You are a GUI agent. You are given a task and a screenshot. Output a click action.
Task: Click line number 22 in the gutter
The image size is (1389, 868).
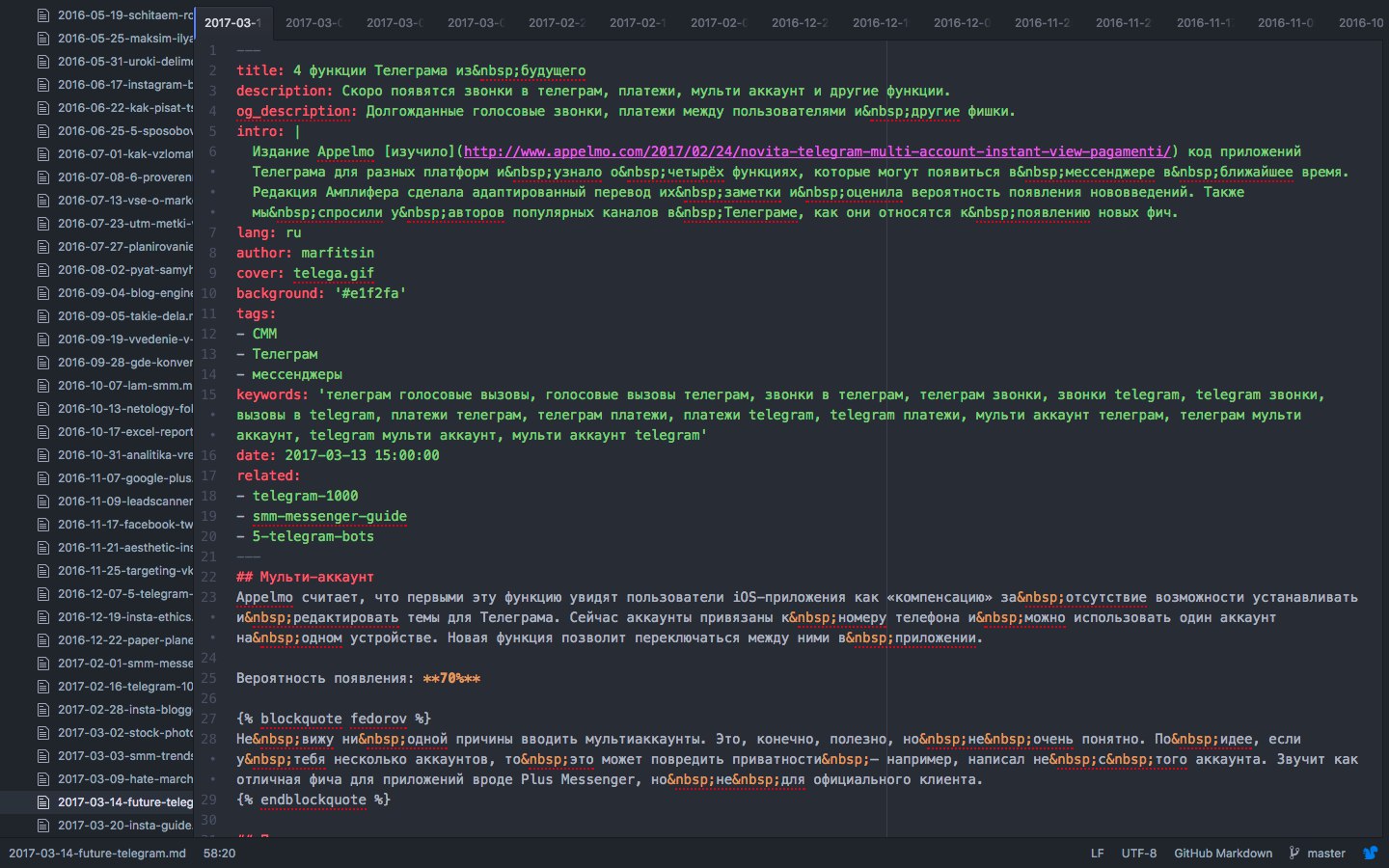point(209,577)
